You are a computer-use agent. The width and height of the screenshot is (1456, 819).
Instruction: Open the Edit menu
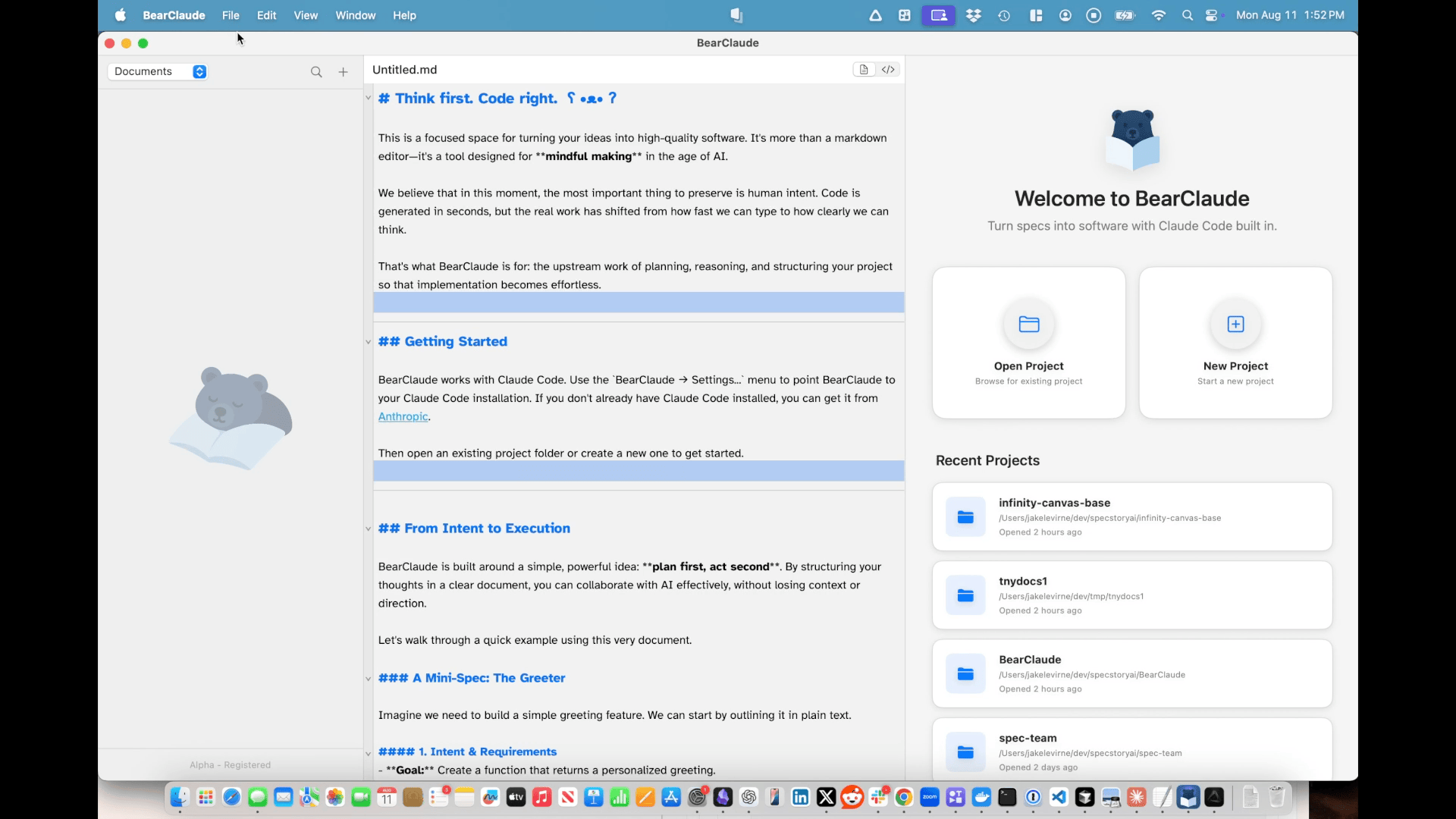click(x=266, y=15)
